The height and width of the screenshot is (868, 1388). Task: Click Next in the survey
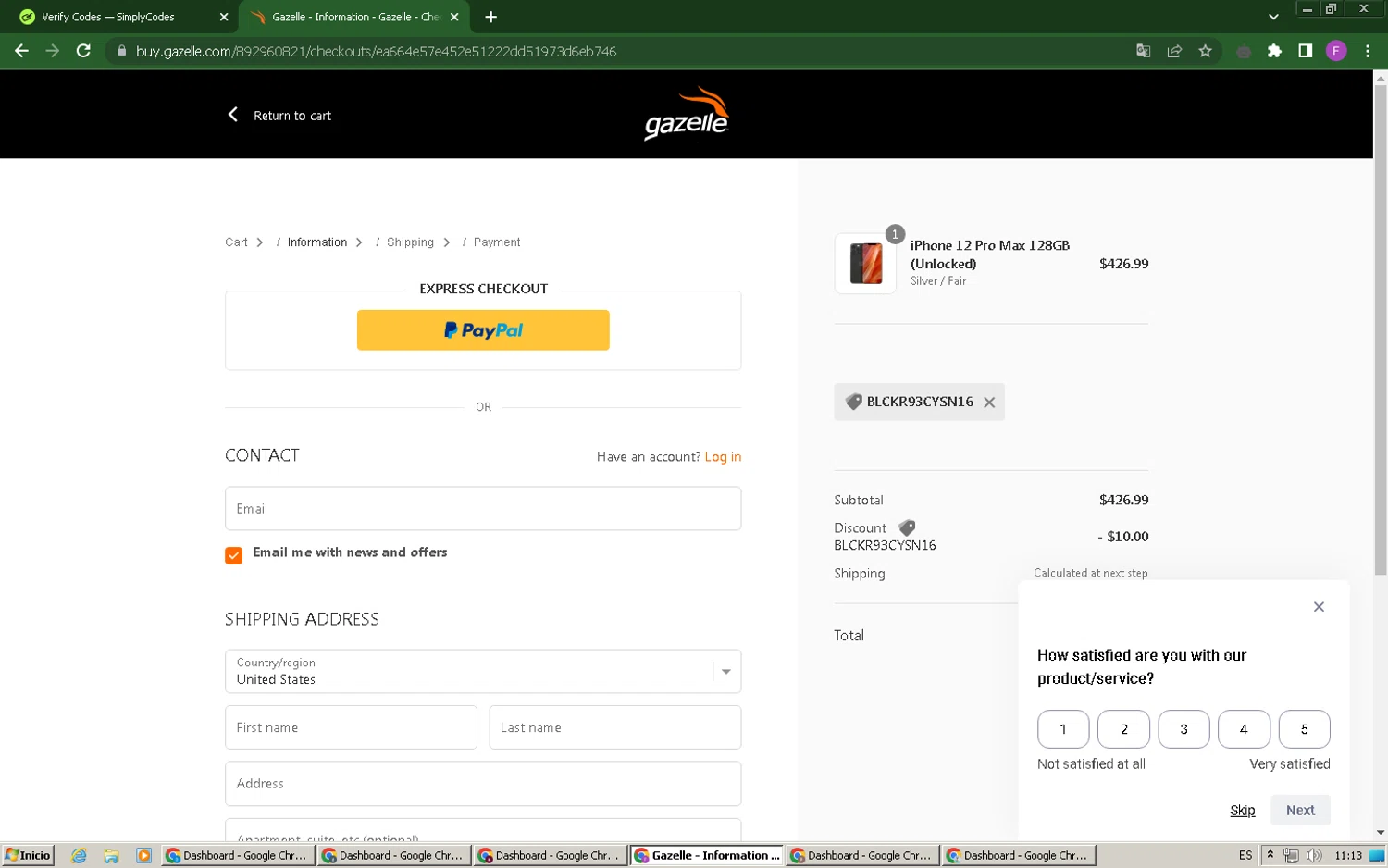pyautogui.click(x=1300, y=811)
